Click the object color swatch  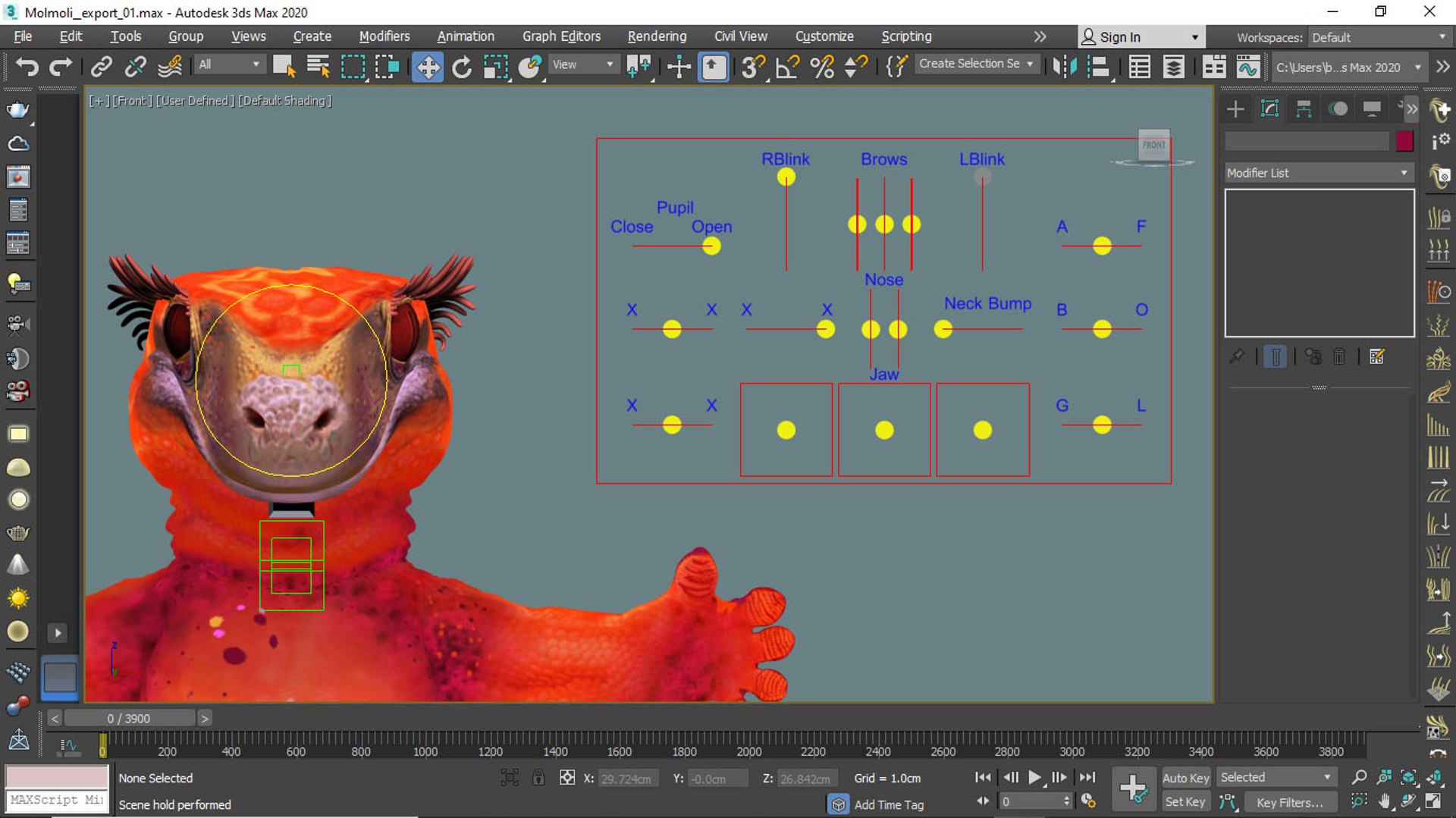[1404, 141]
